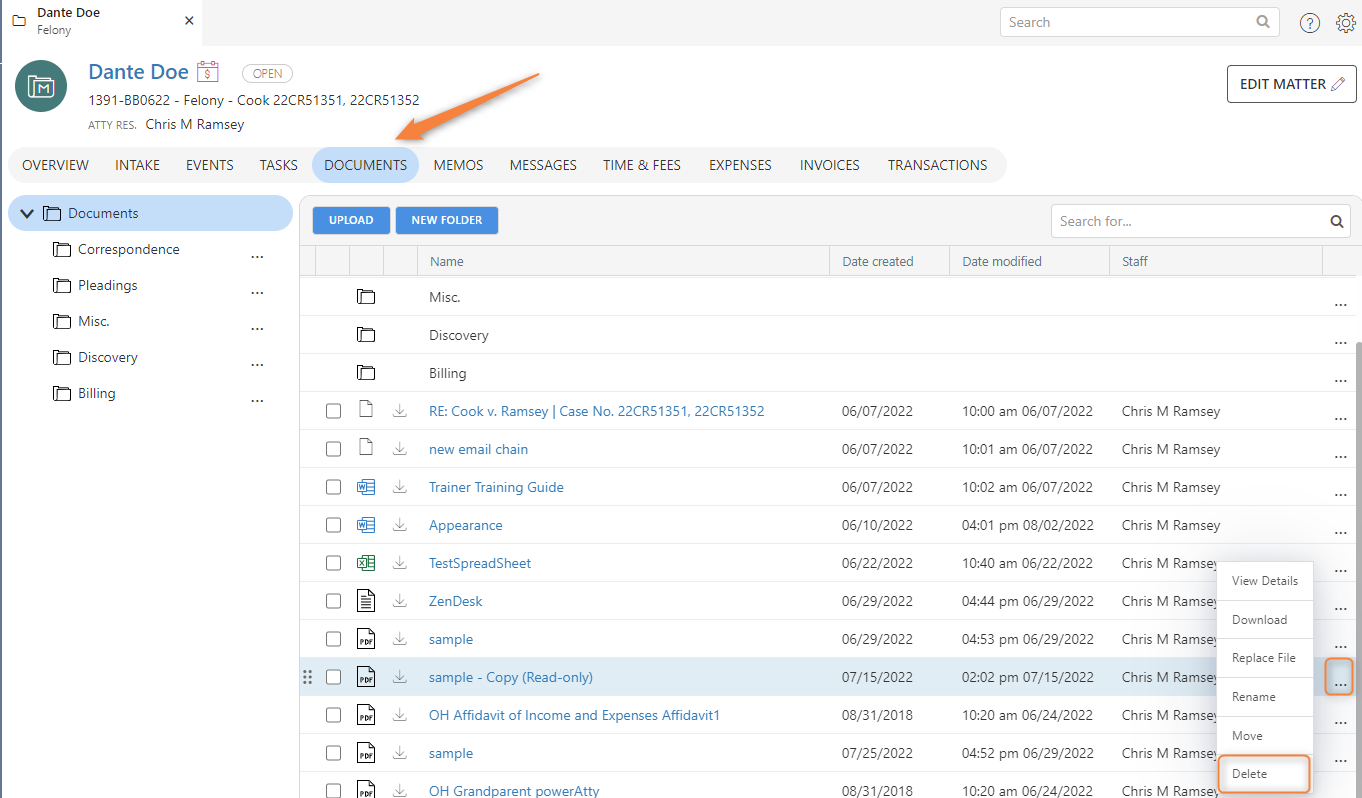The width and height of the screenshot is (1362, 798).
Task: Open the help question mark icon
Action: click(x=1310, y=22)
